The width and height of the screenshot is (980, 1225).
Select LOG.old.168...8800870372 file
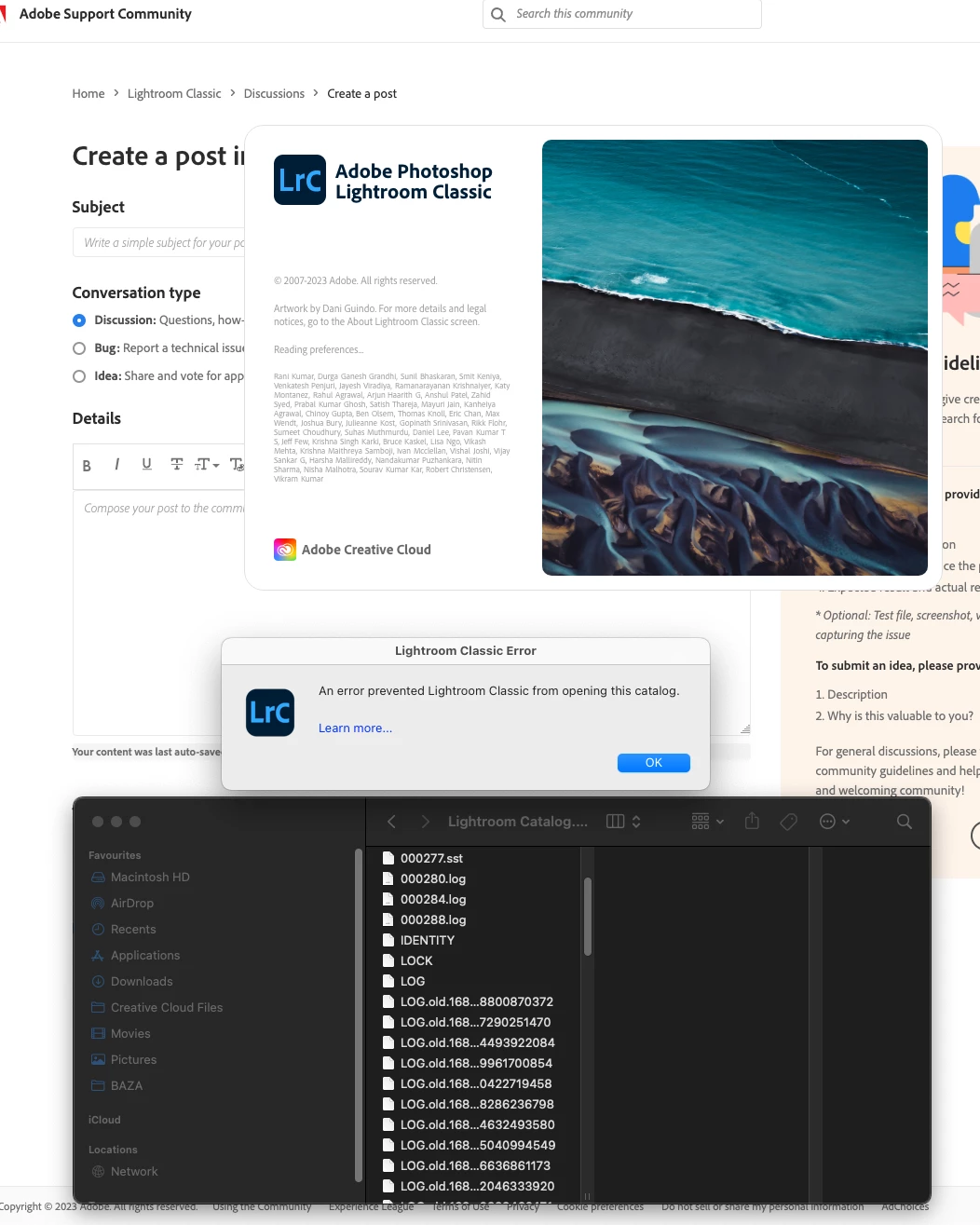click(468, 1001)
